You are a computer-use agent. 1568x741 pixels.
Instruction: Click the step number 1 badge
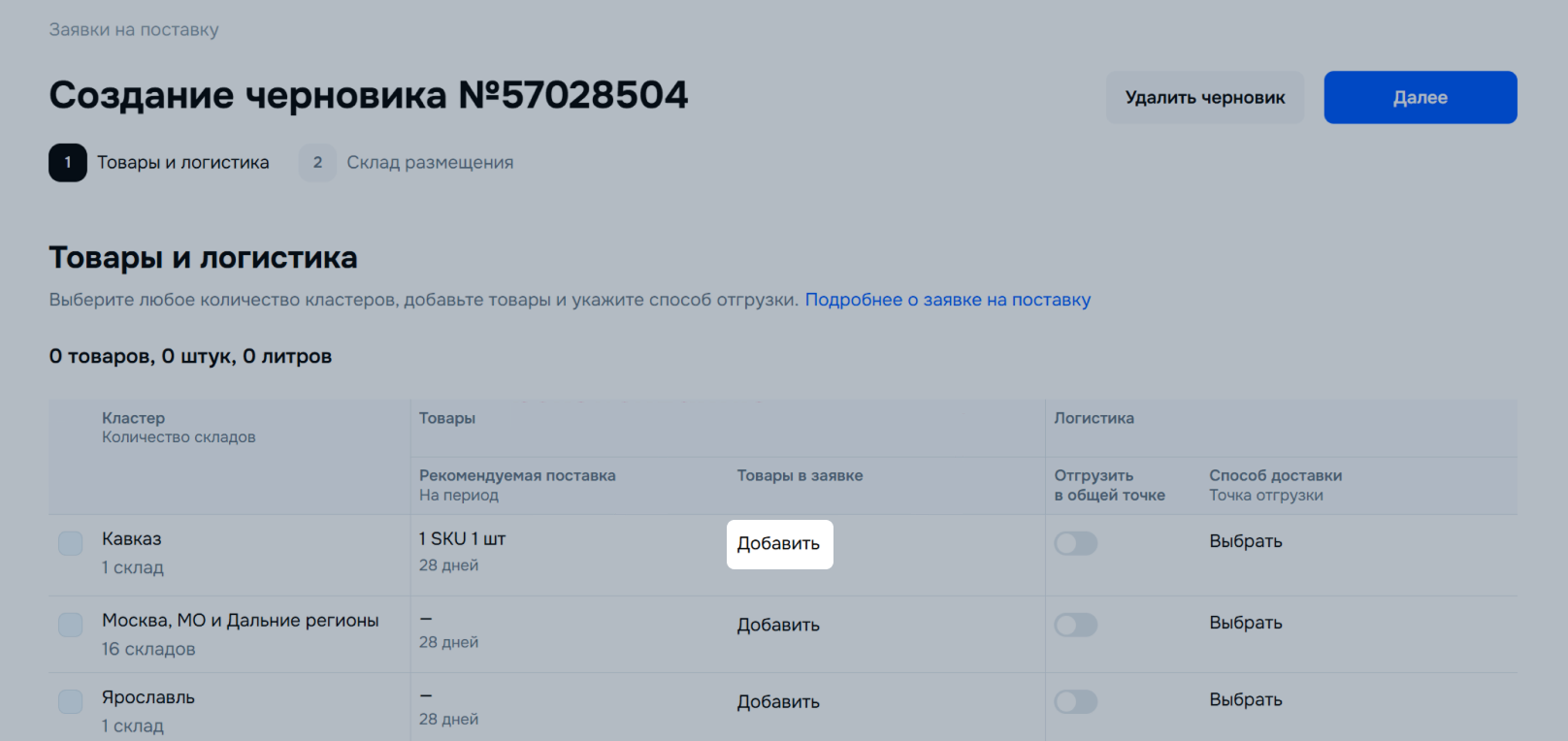point(68,163)
